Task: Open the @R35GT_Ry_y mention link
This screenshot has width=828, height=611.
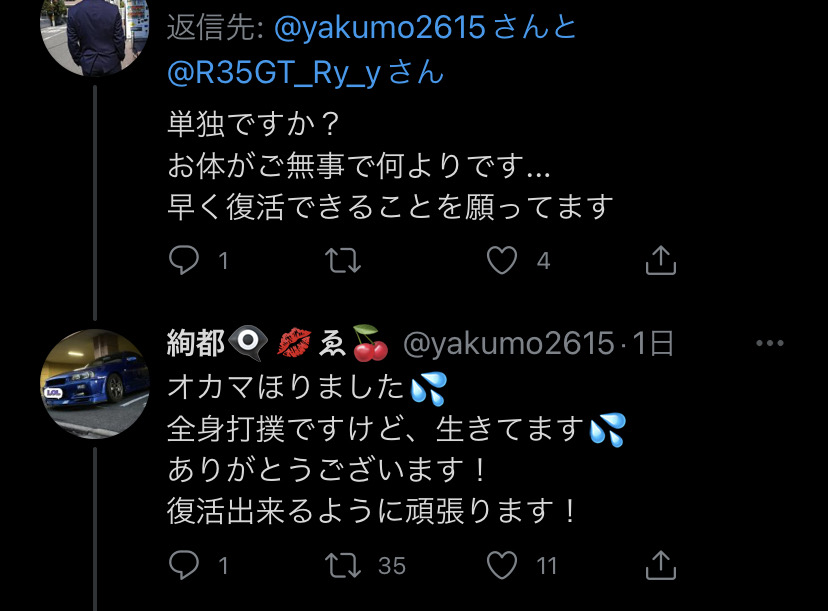Action: point(274,72)
